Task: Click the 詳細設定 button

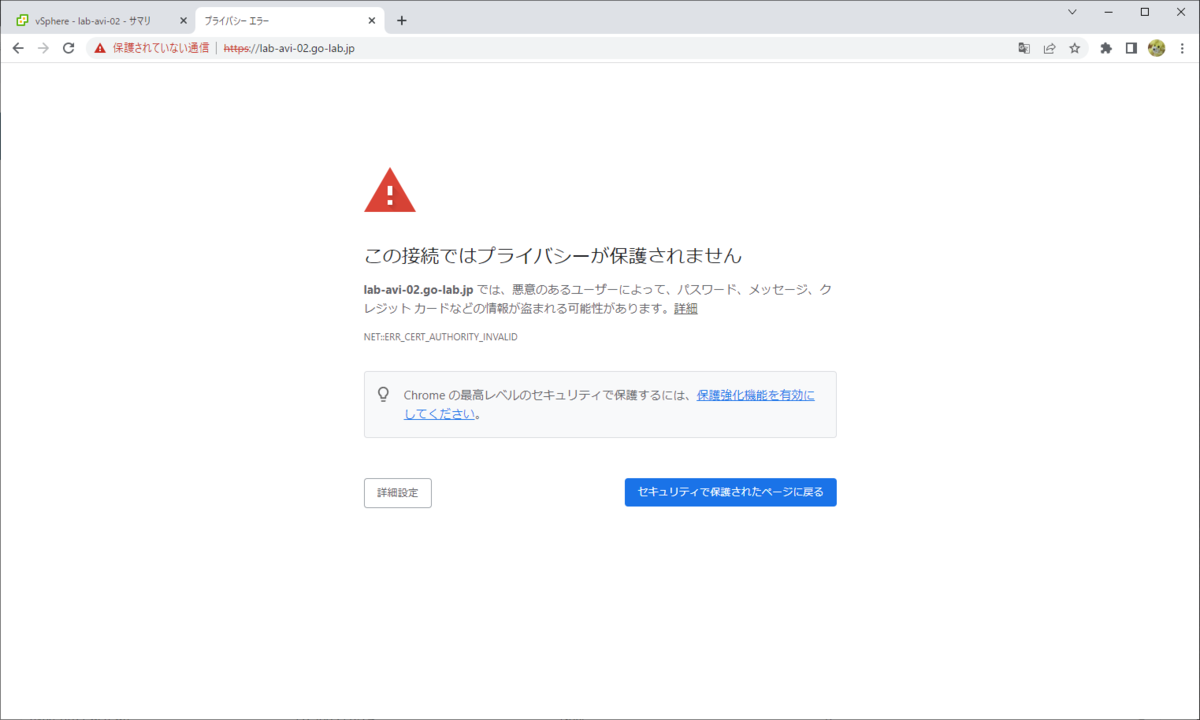Action: tap(397, 493)
